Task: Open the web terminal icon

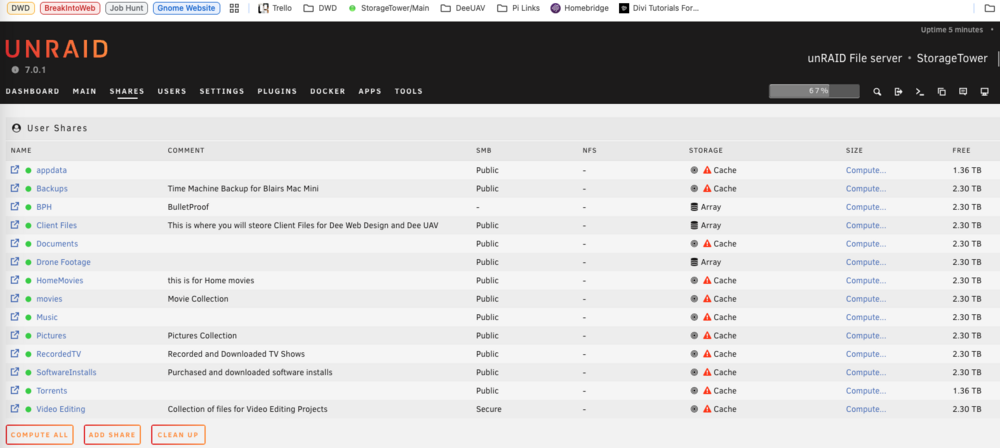Action: tap(920, 92)
